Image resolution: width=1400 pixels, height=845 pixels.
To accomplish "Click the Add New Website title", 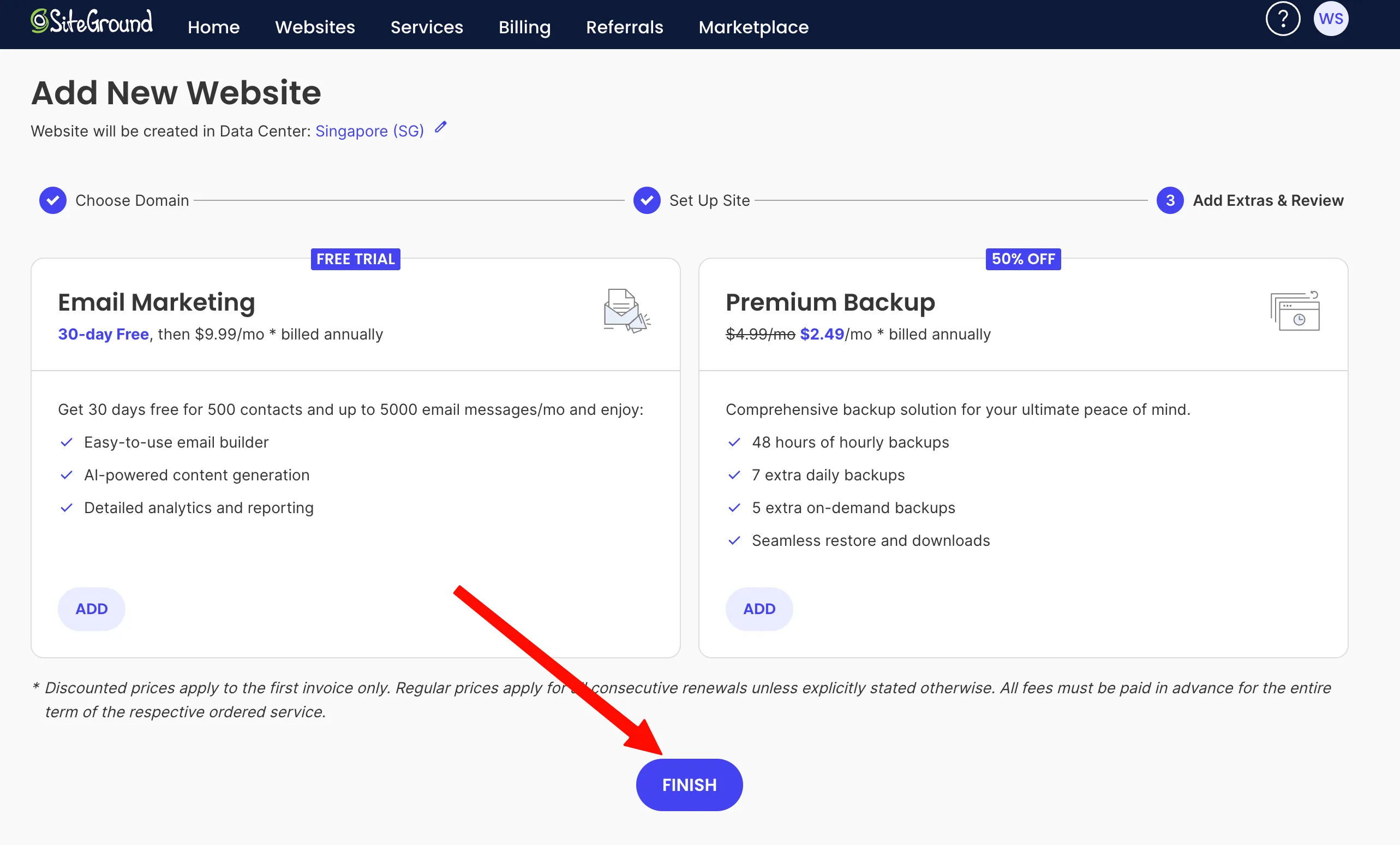I will click(x=176, y=92).
